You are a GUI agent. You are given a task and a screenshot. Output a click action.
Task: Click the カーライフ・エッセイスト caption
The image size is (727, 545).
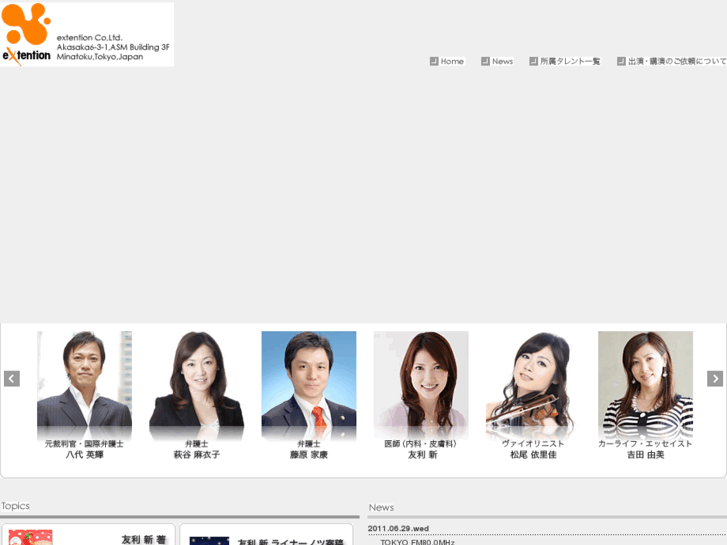coord(645,444)
